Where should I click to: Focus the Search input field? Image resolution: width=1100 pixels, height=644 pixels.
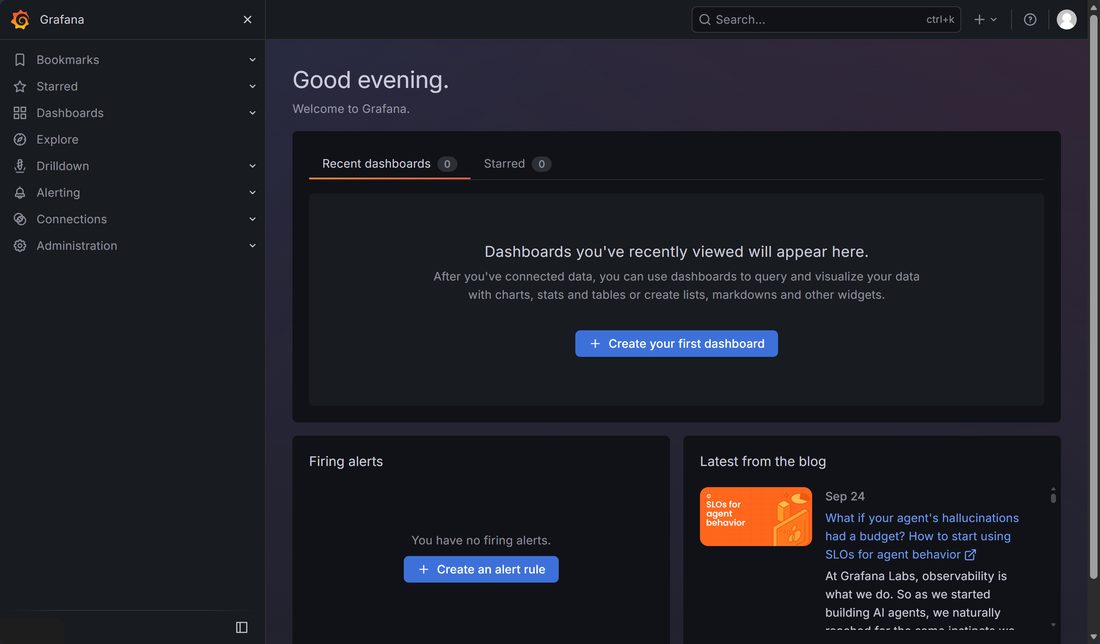[826, 20]
